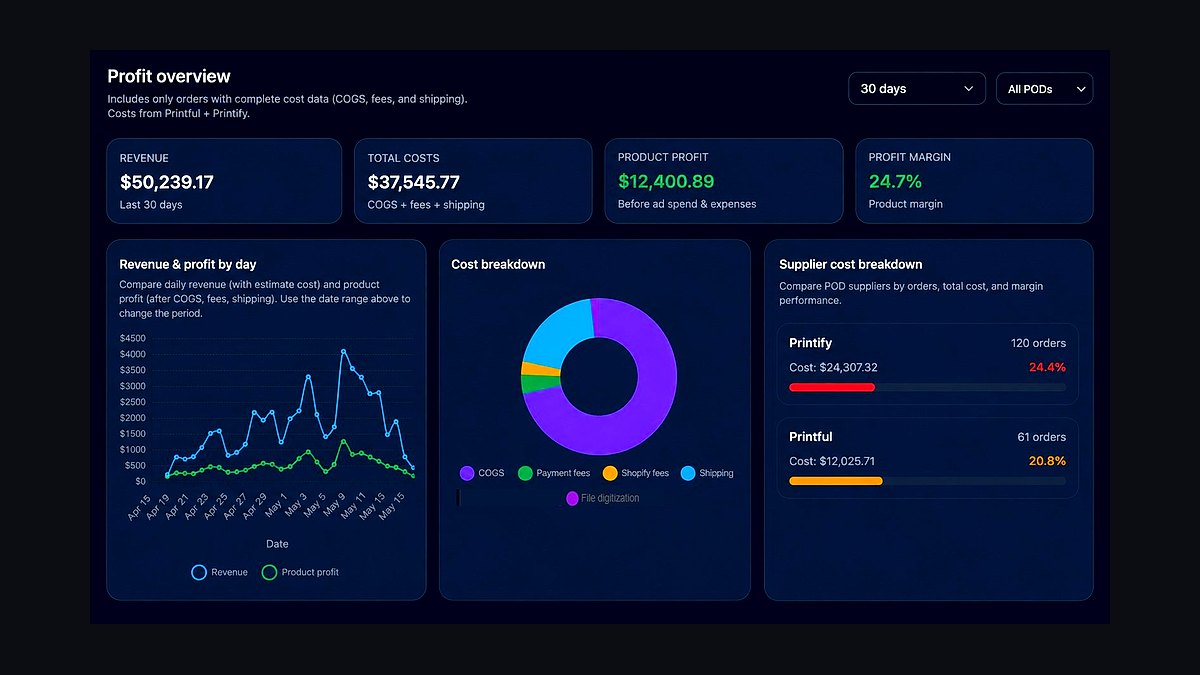Click the Profit Margin stat card
The height and width of the screenshot is (675, 1200).
(x=974, y=181)
